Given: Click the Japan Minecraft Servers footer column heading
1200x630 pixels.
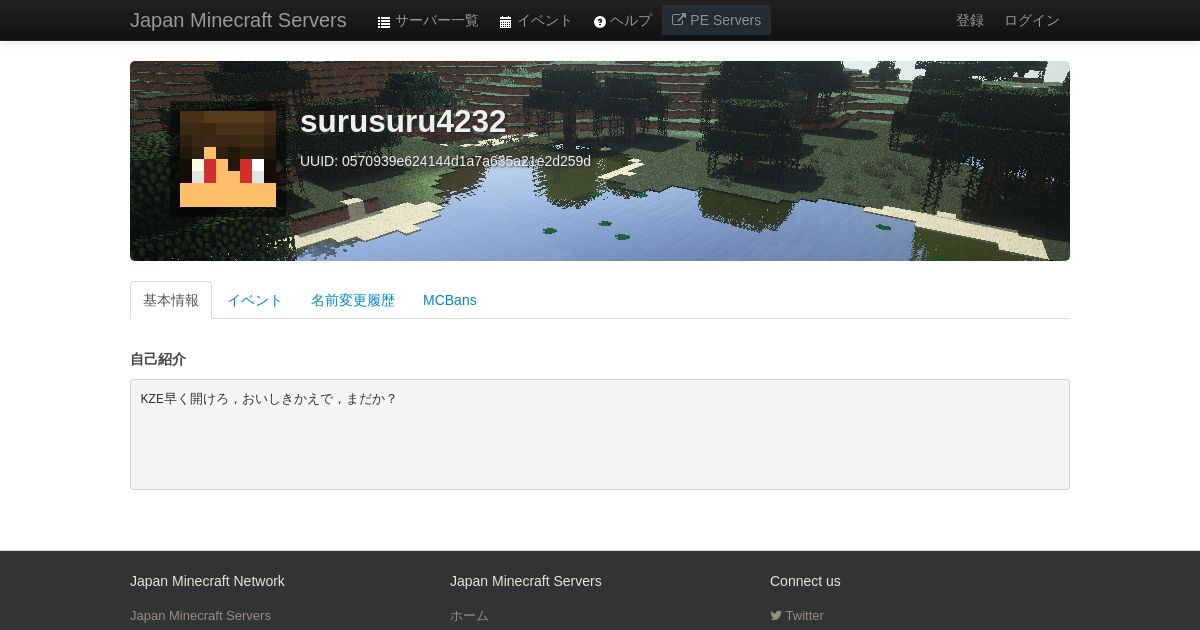Looking at the screenshot, I should (x=526, y=581).
